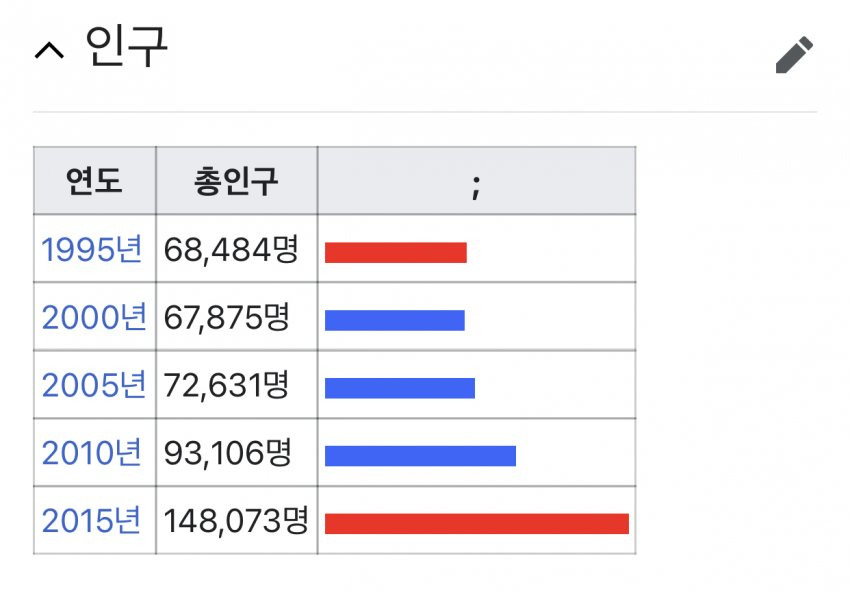Image resolution: width=850 pixels, height=592 pixels.
Task: Click the 연도 column header
Action: [94, 181]
